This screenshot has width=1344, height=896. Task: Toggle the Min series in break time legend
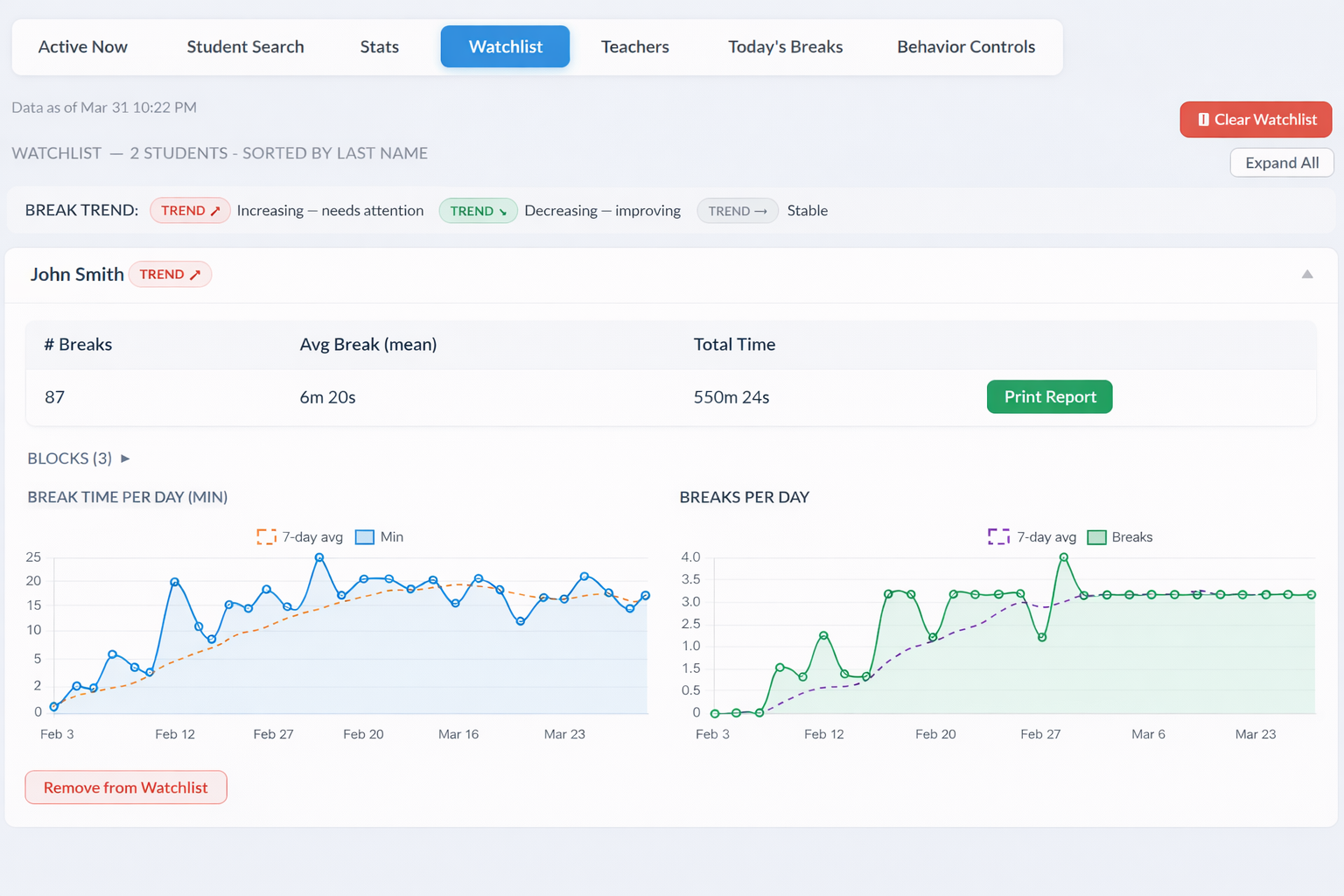click(364, 536)
